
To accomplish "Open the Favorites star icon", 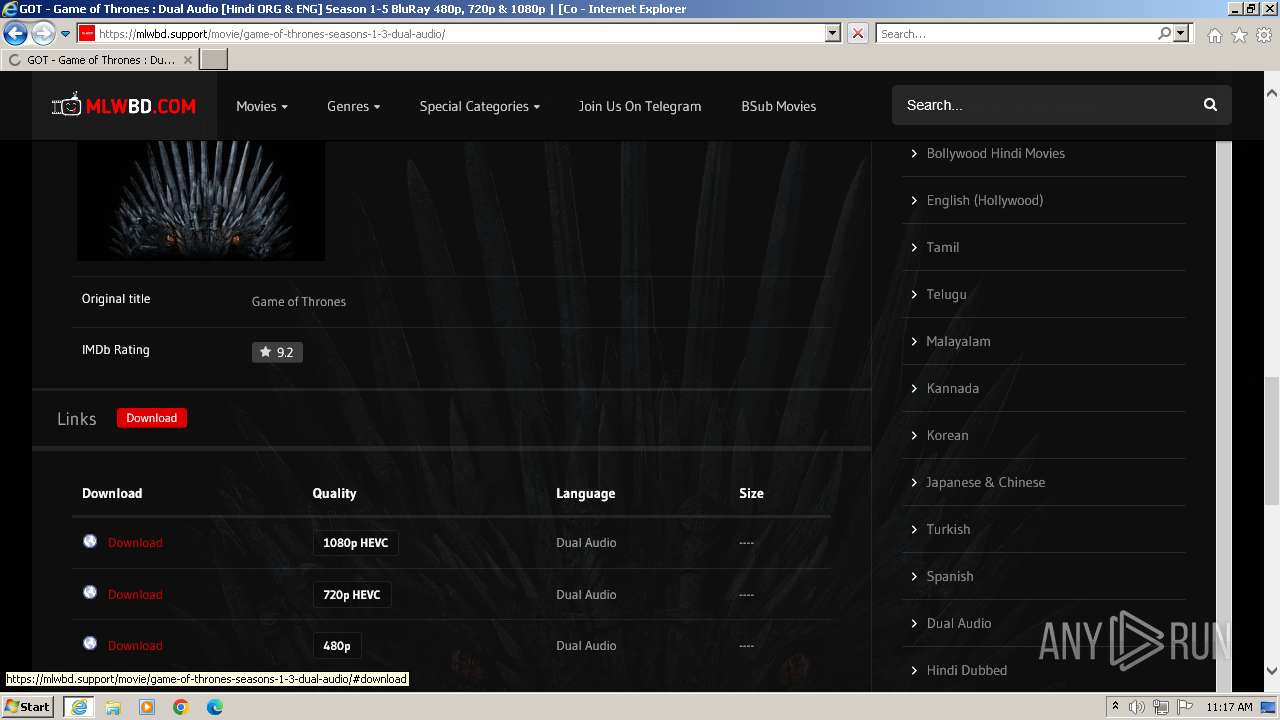I will [x=1239, y=35].
